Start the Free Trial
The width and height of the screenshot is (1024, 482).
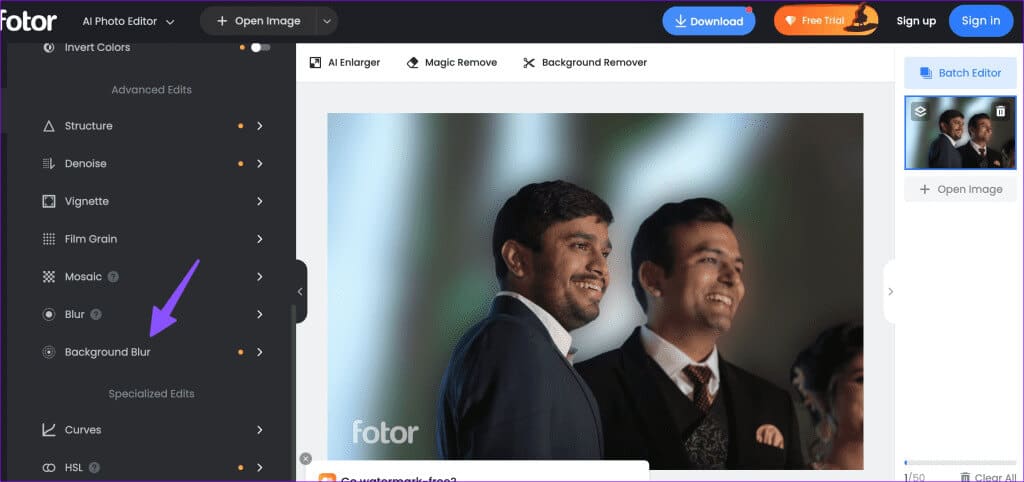click(825, 21)
